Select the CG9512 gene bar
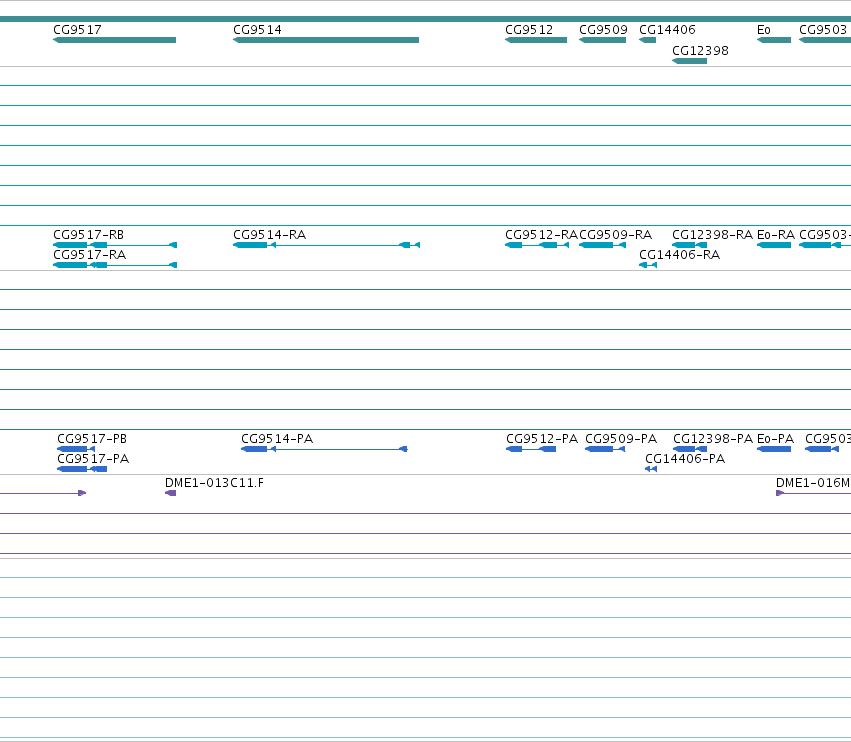Viewport: 851px width, 742px height. coord(536,40)
